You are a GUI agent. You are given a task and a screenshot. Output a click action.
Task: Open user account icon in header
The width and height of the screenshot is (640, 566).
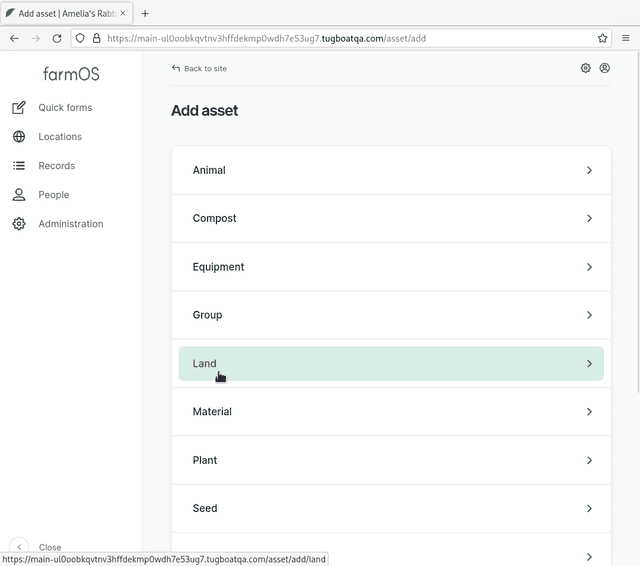click(605, 68)
